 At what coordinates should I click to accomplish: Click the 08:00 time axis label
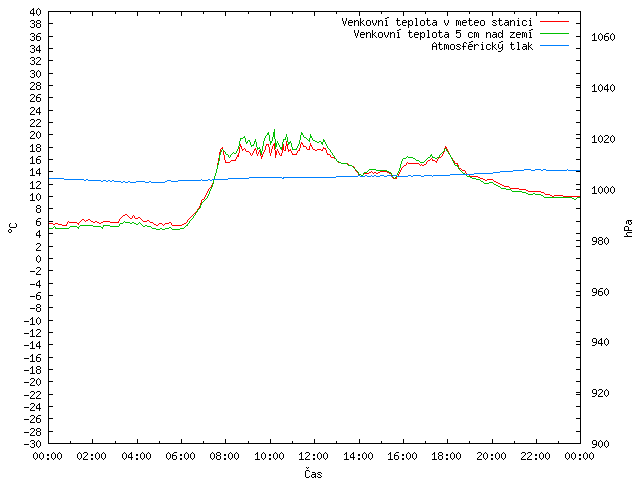pos(224,456)
